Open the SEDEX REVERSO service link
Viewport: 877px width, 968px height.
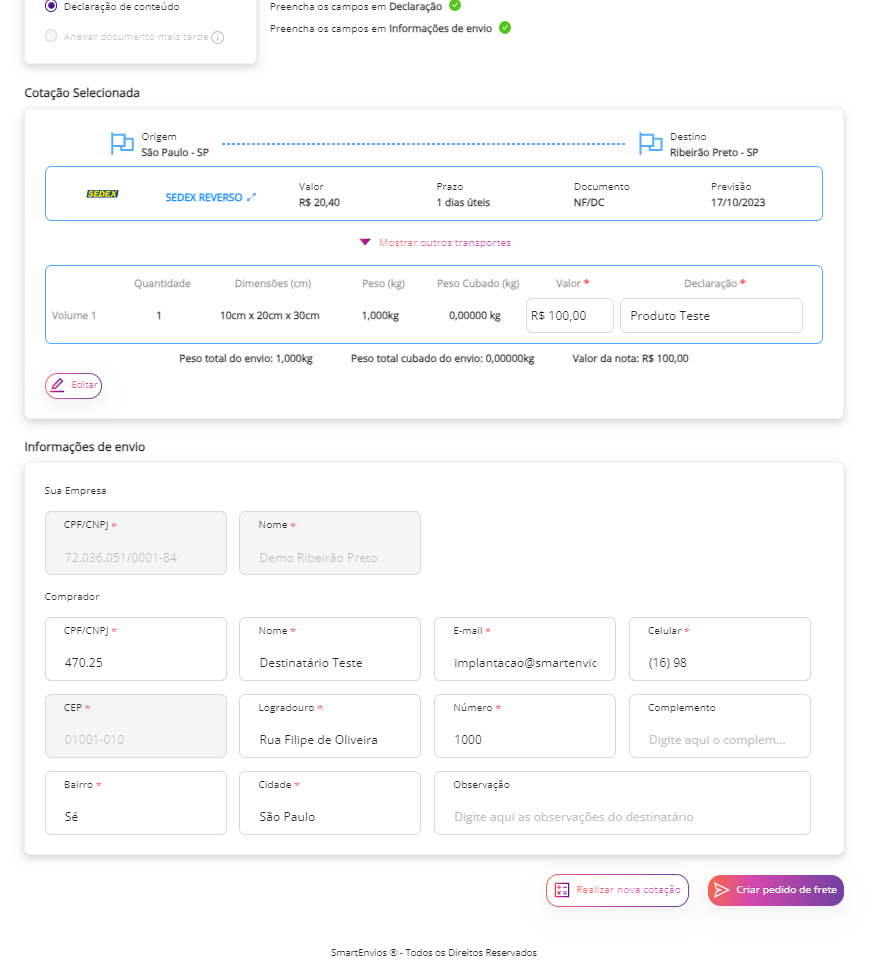point(204,198)
